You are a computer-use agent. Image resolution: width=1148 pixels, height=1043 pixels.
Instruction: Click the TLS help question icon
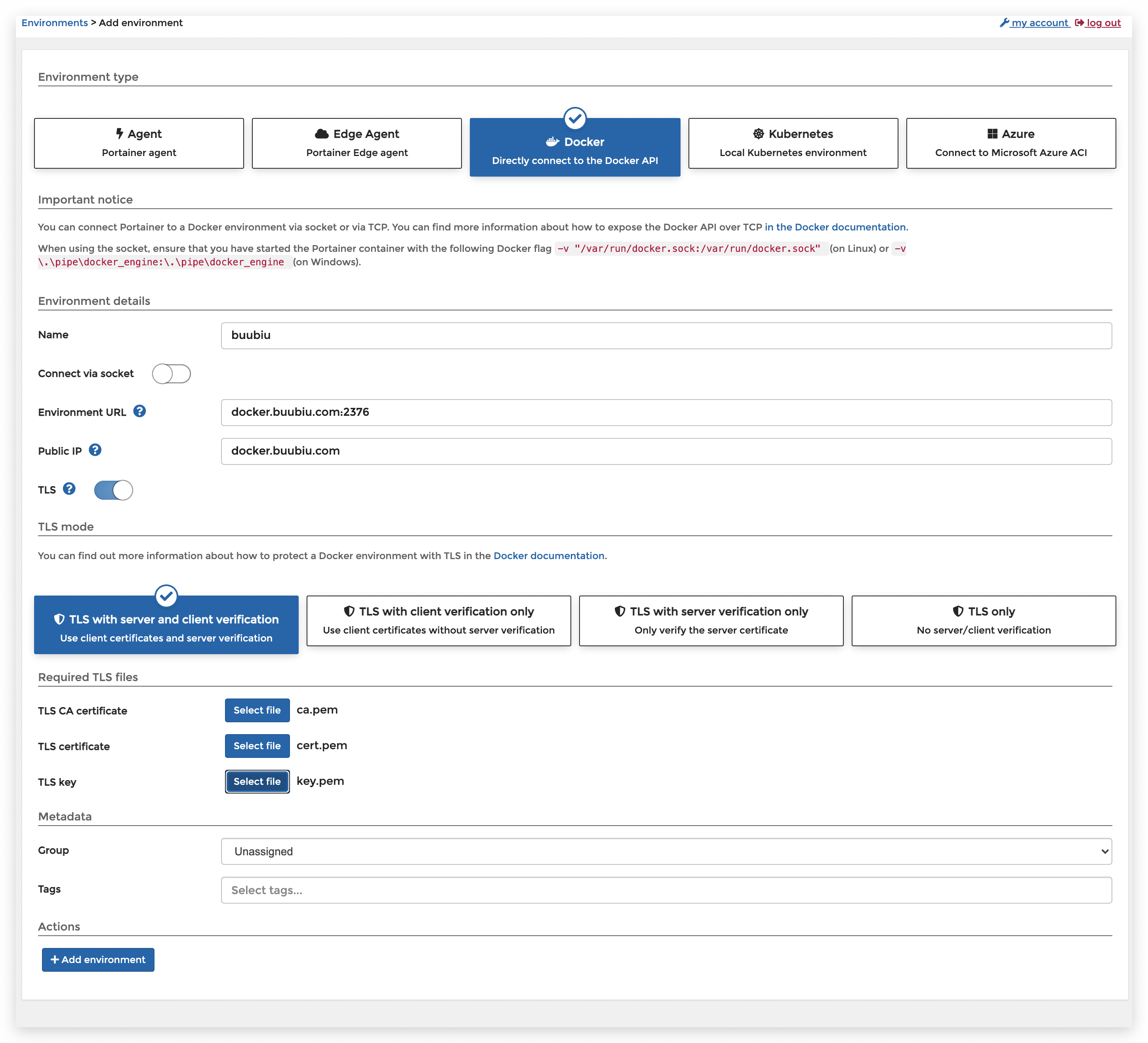point(69,489)
